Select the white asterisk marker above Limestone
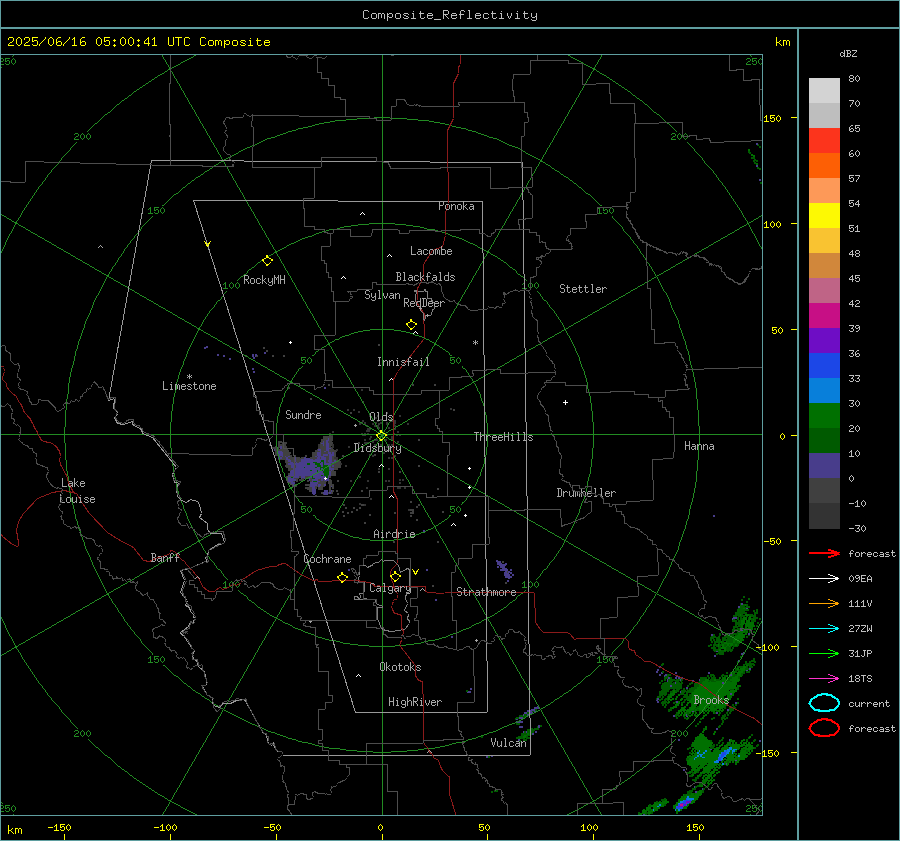This screenshot has height=841, width=900. 189,377
